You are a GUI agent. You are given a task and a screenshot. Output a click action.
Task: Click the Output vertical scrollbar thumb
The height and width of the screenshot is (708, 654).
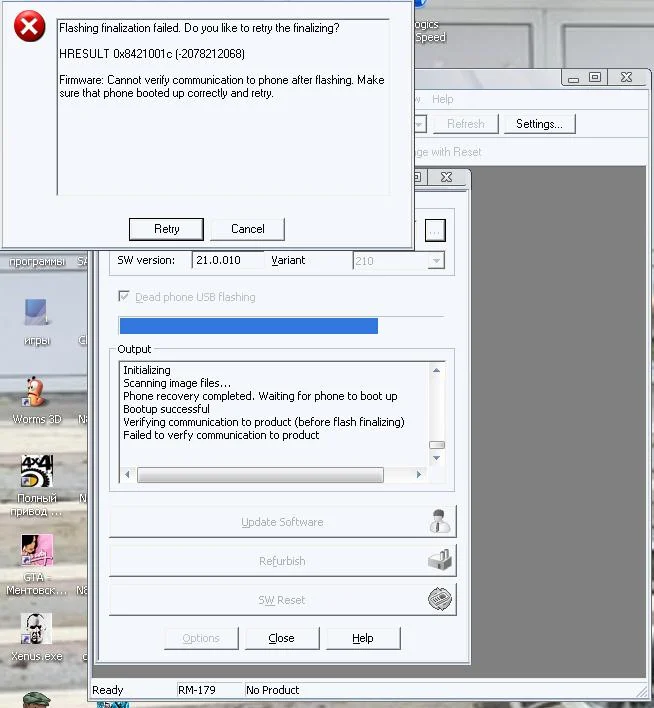(x=437, y=445)
